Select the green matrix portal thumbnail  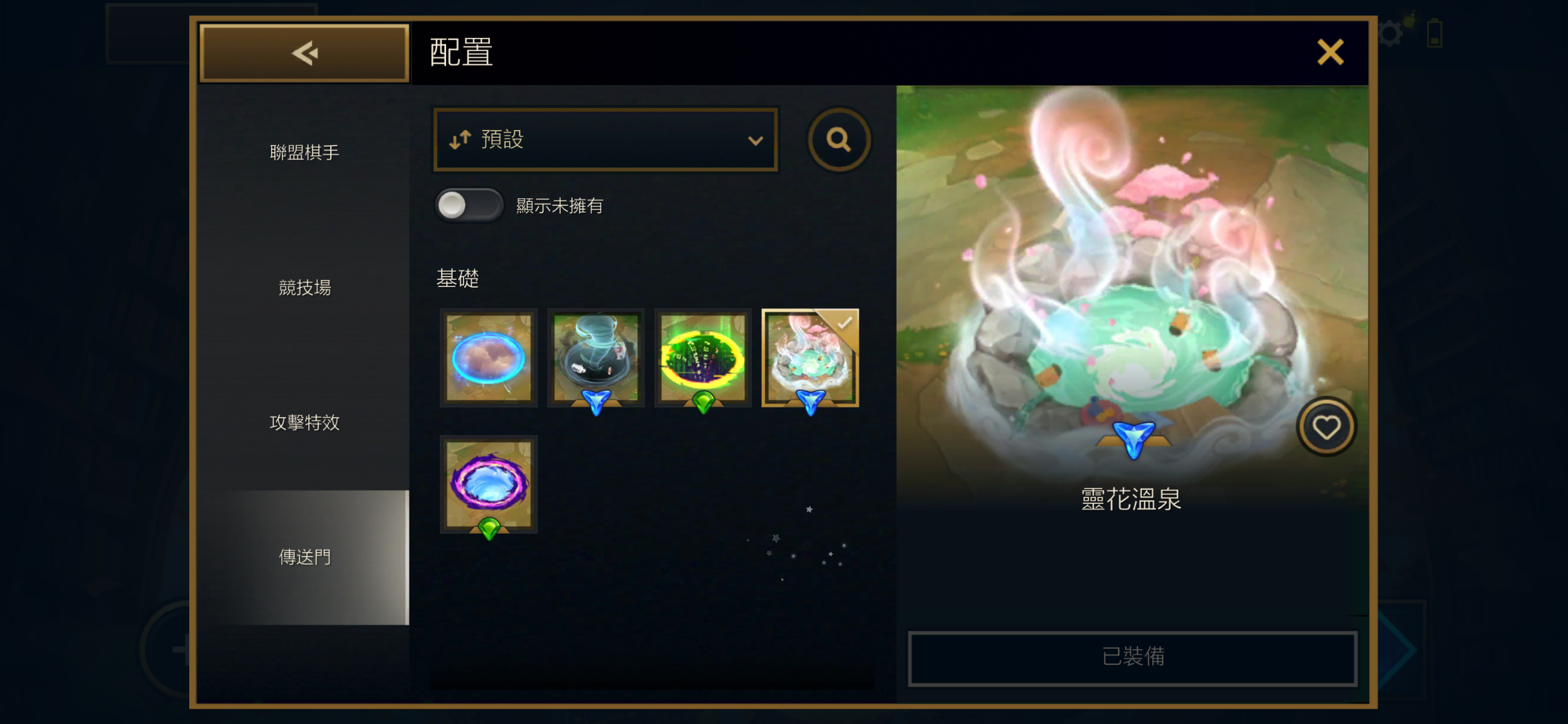[x=703, y=358]
